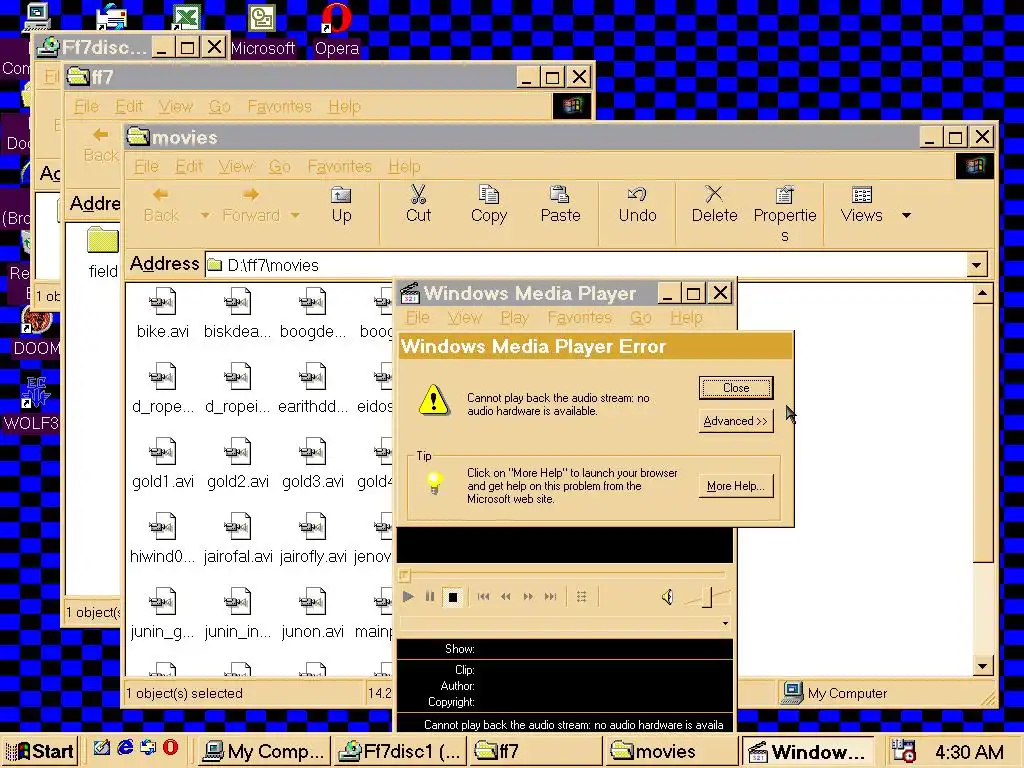This screenshot has width=1024, height=768.
Task: Select the hiwind0 video file
Action: click(163, 539)
